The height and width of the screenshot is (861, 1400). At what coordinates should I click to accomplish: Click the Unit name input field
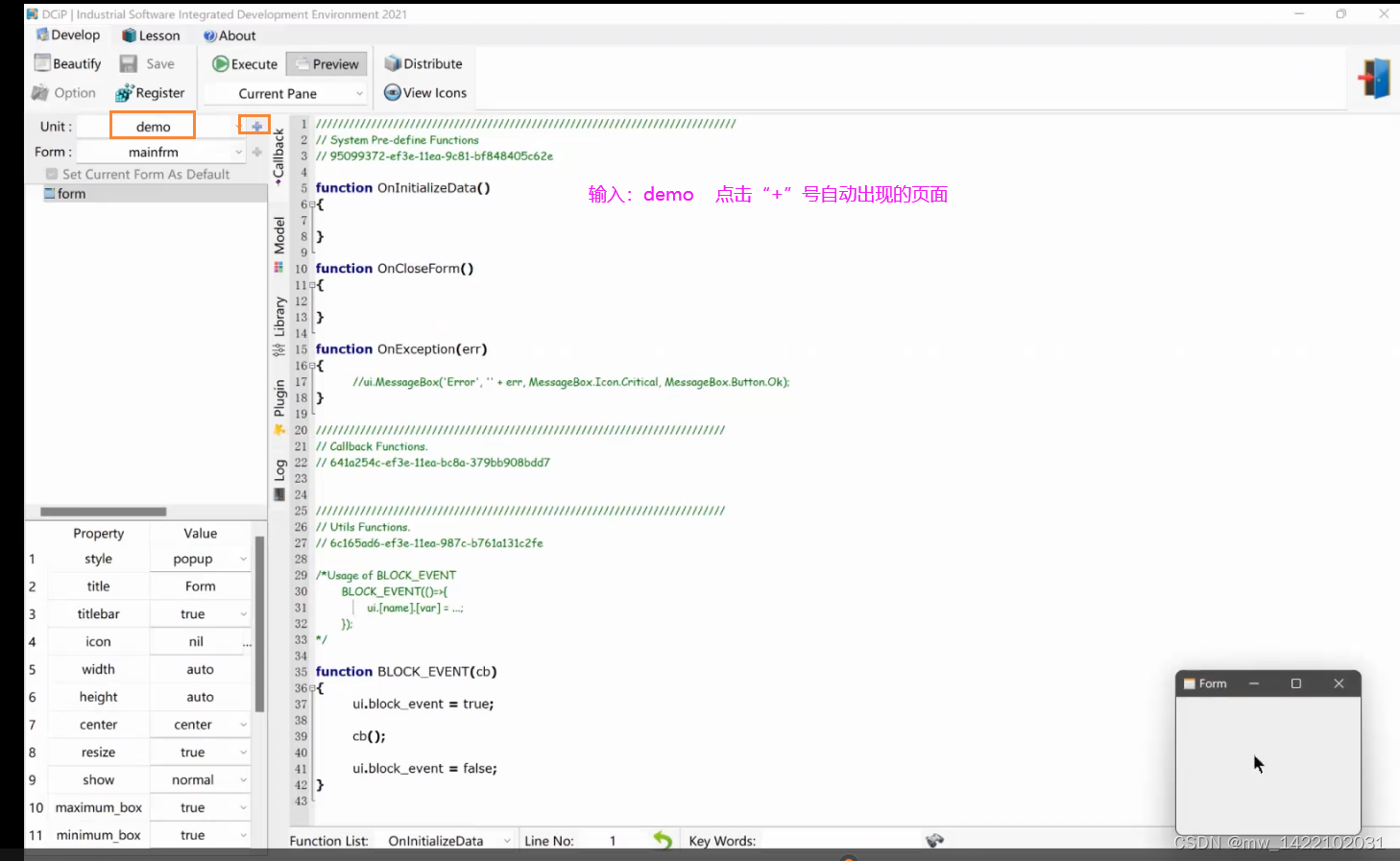(153, 126)
